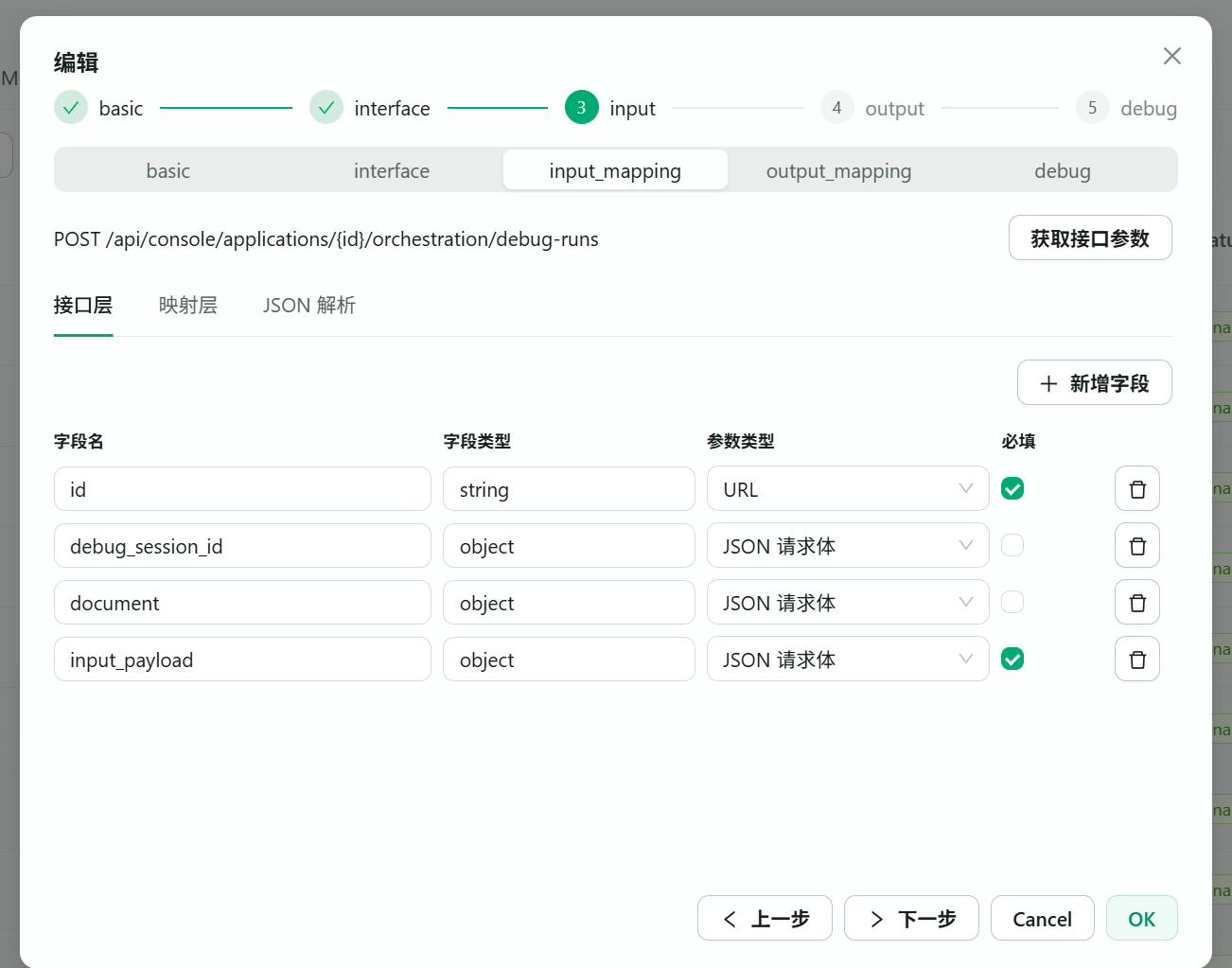Delete the id field row
1232x968 pixels.
coord(1137,489)
